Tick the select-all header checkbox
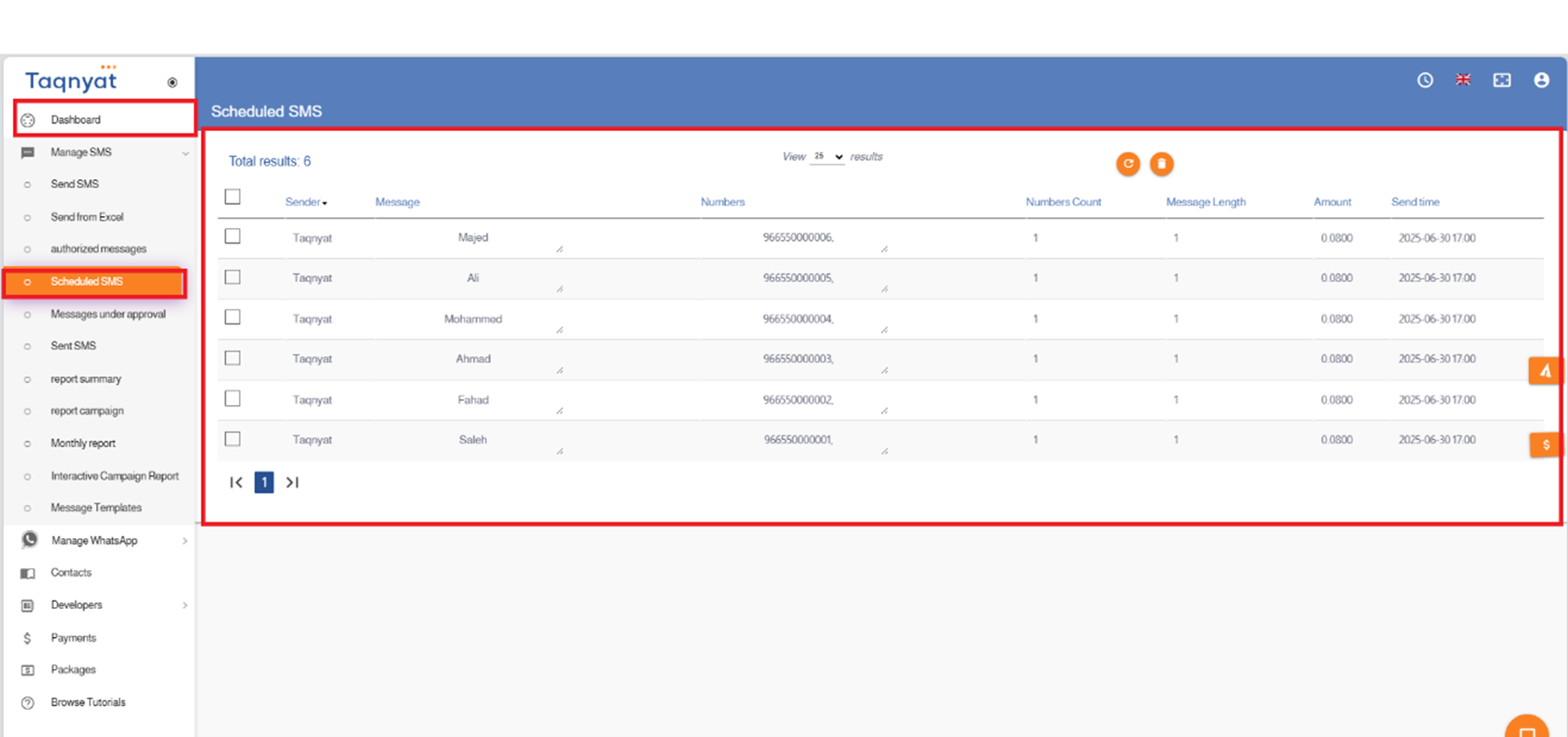Screen dimensions: 1568x737 coord(233,196)
